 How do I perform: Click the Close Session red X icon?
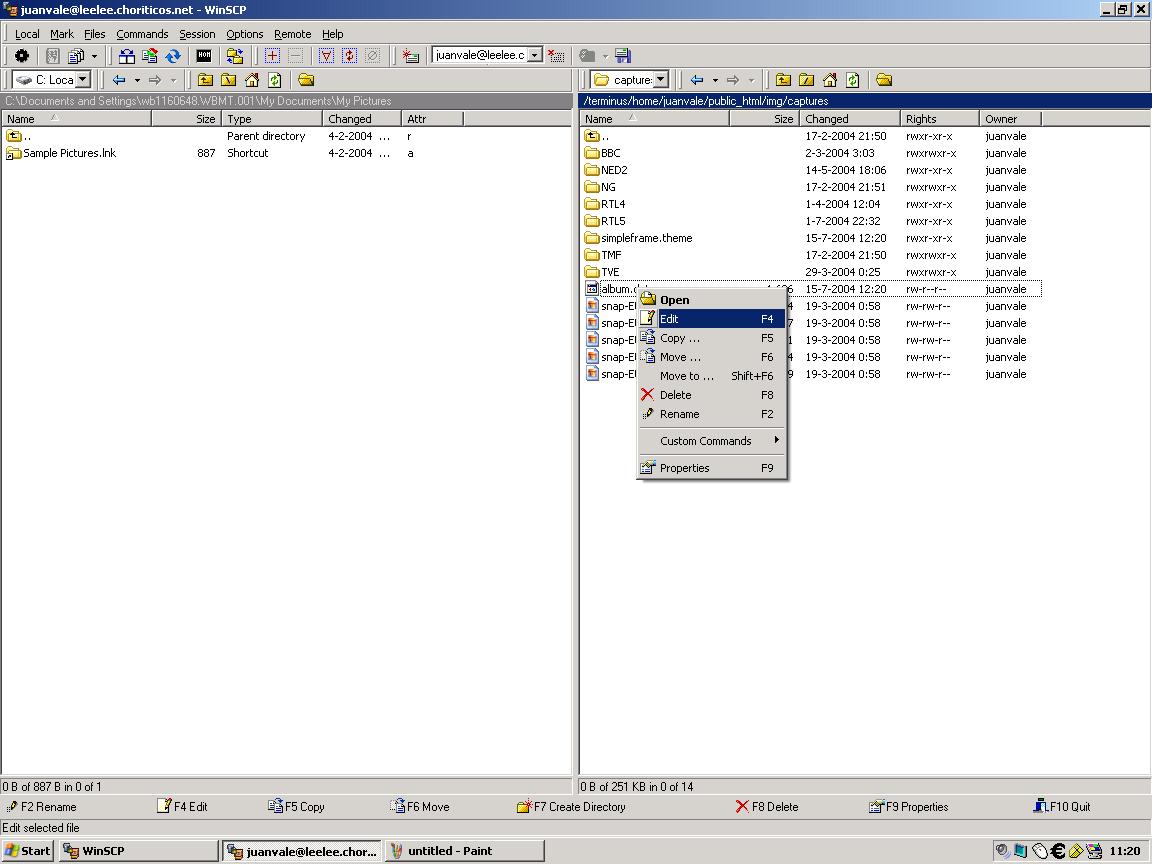click(x=557, y=56)
